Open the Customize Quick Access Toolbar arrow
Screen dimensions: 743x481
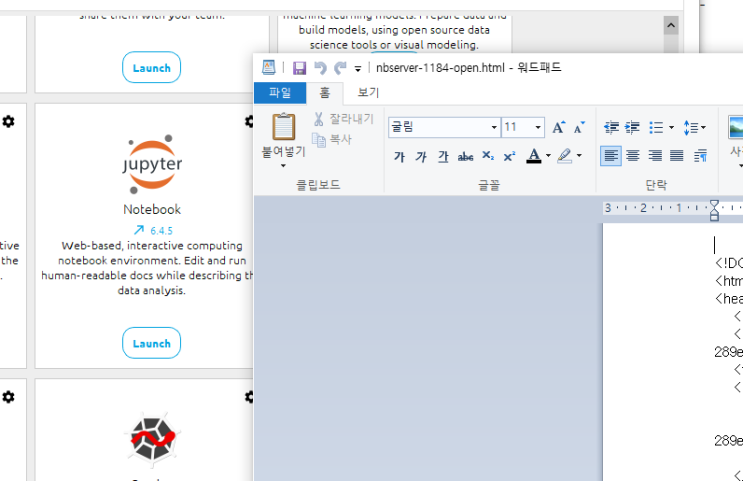click(358, 69)
